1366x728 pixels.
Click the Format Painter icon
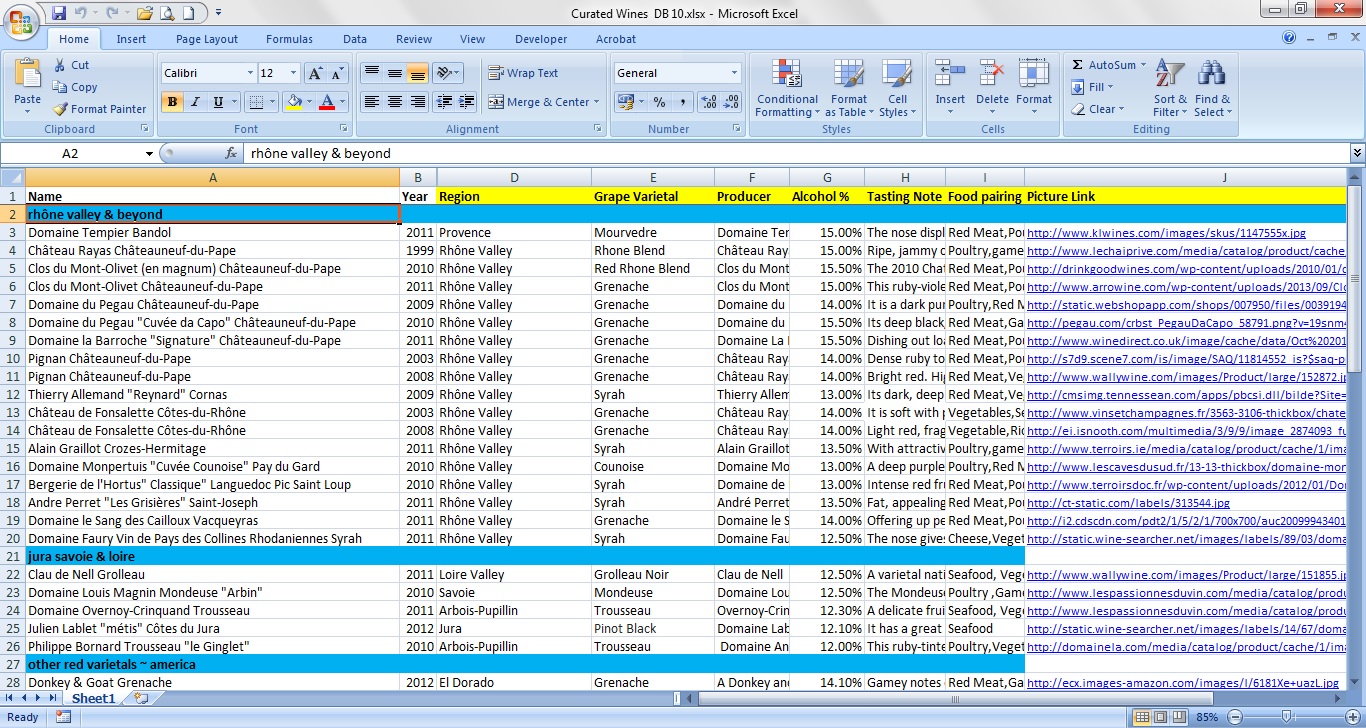(61, 109)
